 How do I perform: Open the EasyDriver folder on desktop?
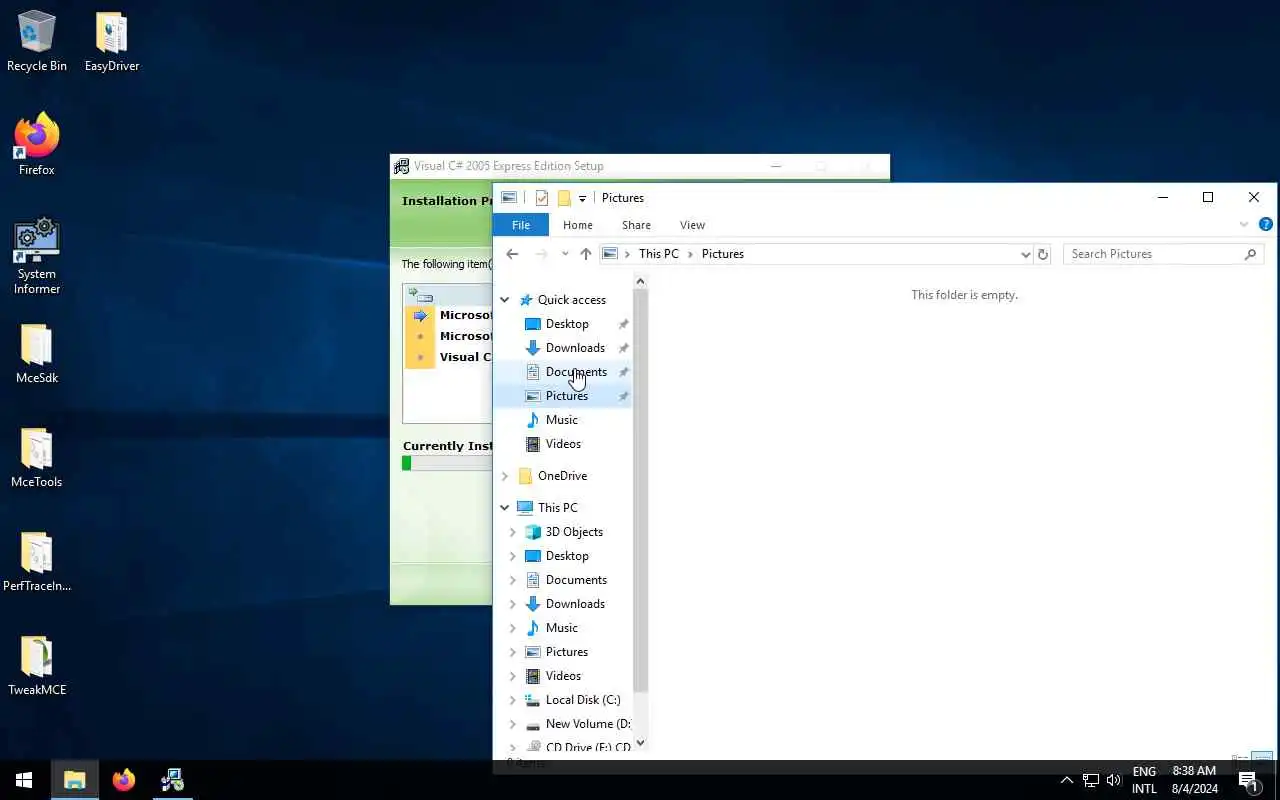111,42
